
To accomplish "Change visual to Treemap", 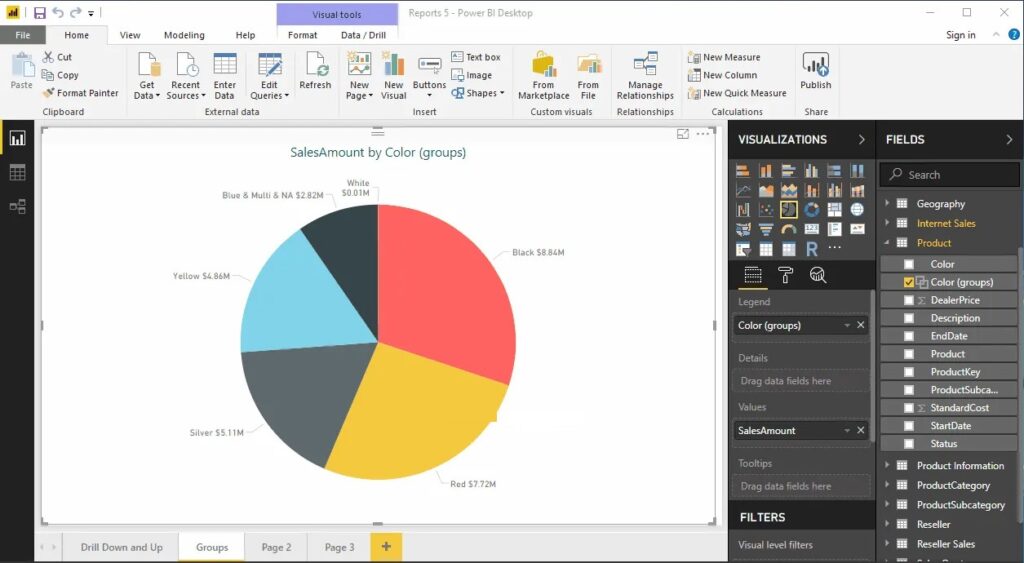I will point(835,210).
